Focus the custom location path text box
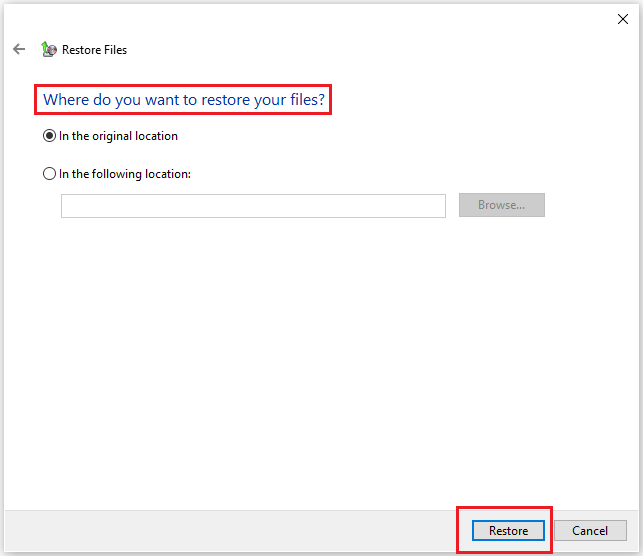Image resolution: width=643 pixels, height=556 pixels. [x=253, y=206]
